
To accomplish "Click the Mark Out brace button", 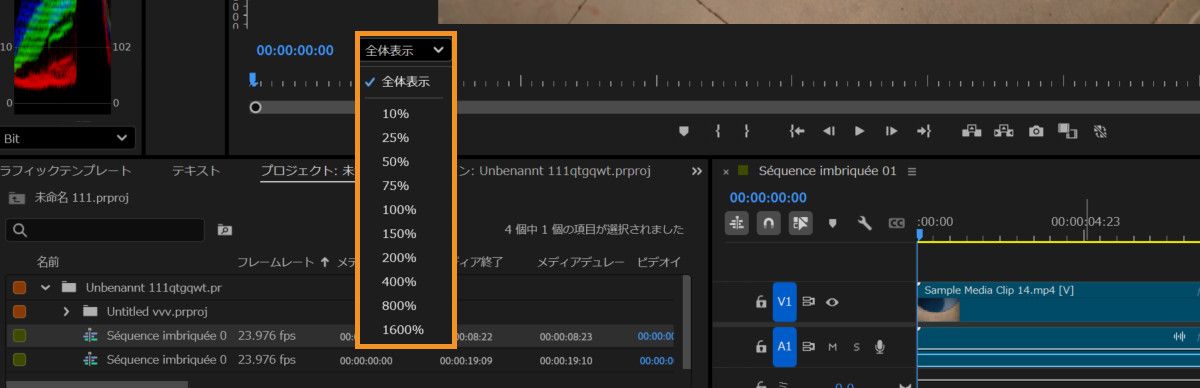I will pyautogui.click(x=746, y=131).
